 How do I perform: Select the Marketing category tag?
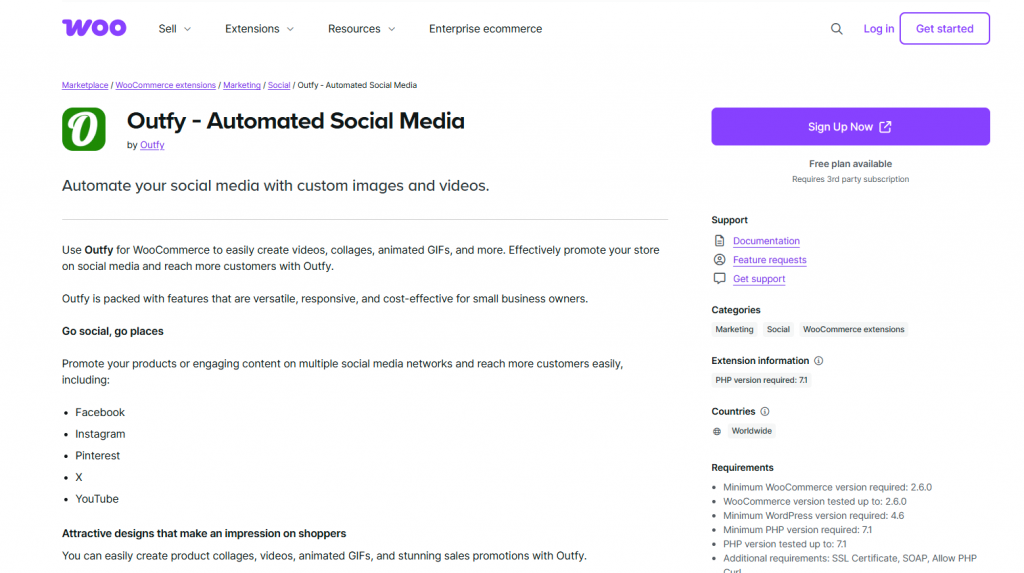(734, 329)
